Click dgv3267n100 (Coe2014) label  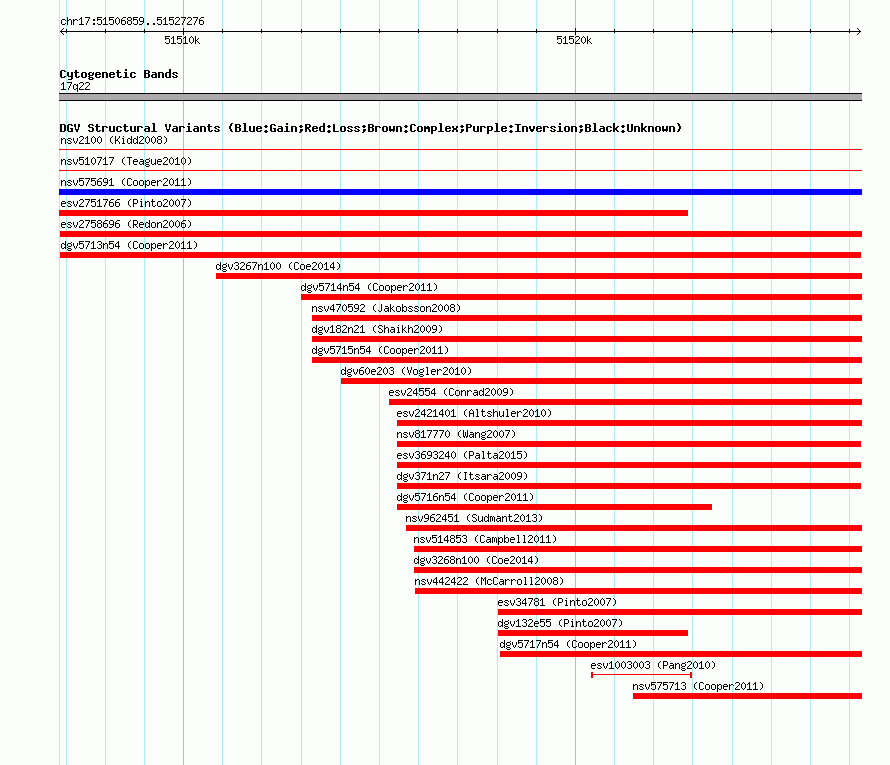point(278,266)
